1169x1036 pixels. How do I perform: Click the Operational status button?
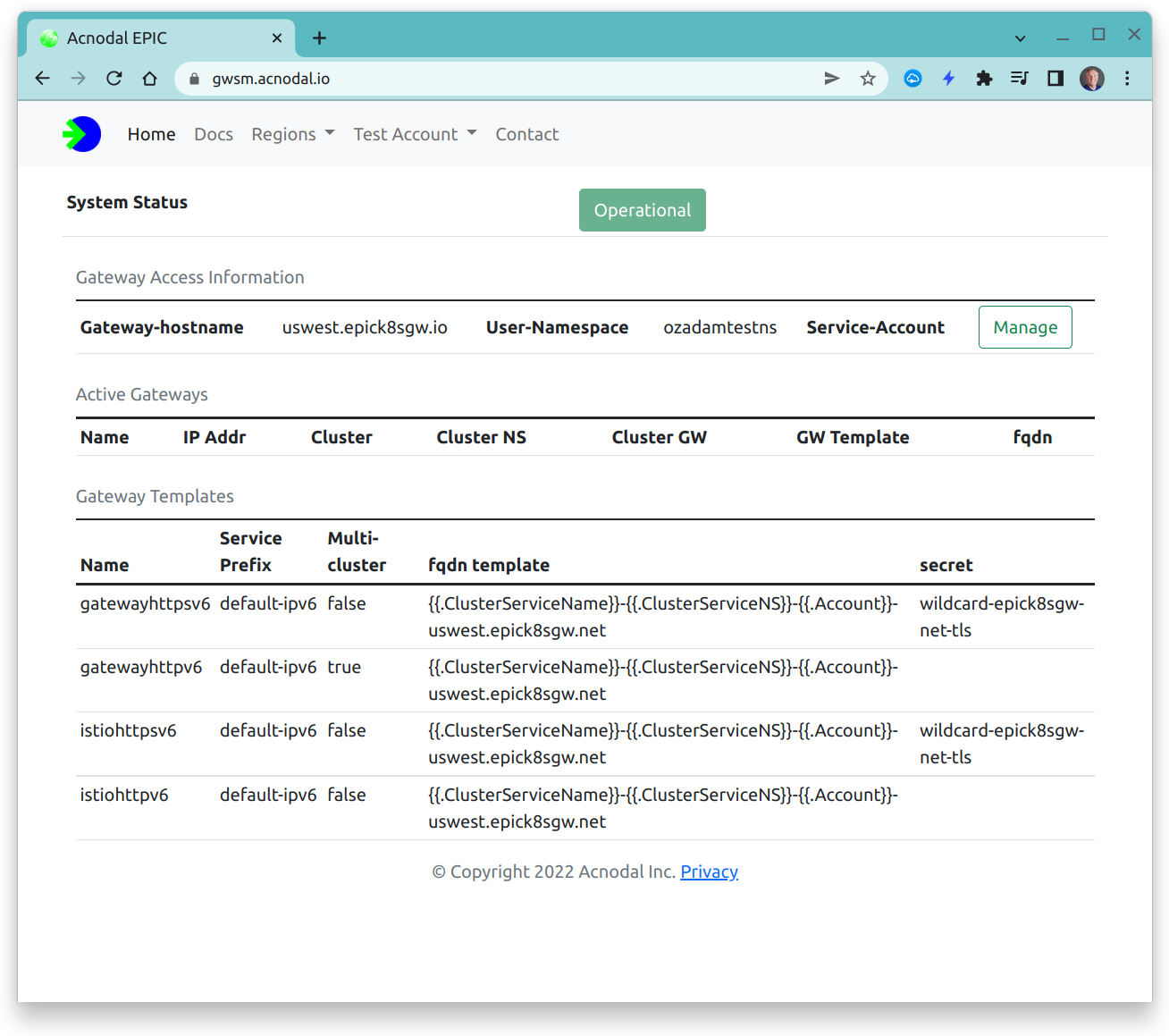(x=643, y=210)
